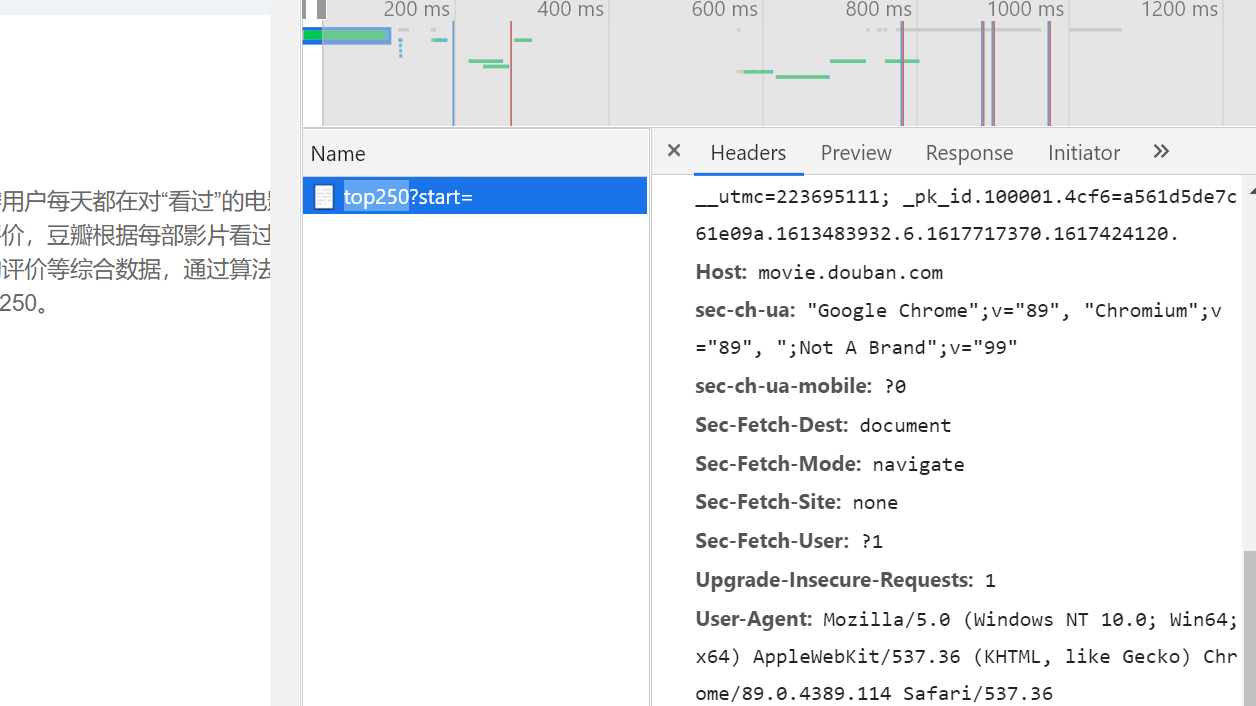The width and height of the screenshot is (1256, 706).
Task: Click the 800 ms timeline marker
Action: coord(878,10)
